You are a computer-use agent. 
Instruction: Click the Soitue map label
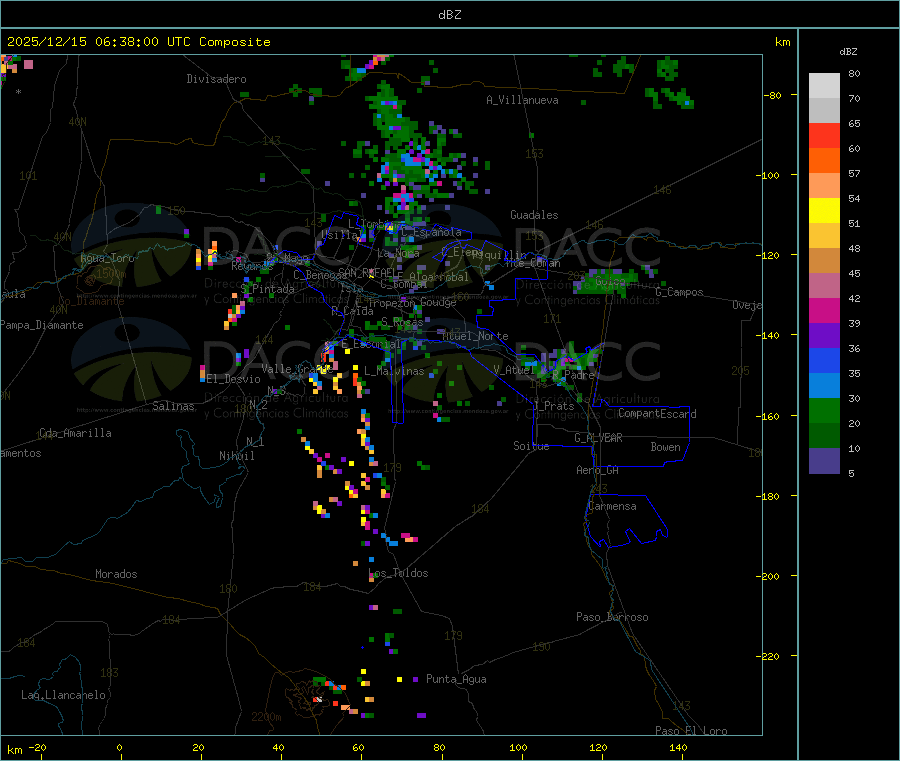pos(532,446)
